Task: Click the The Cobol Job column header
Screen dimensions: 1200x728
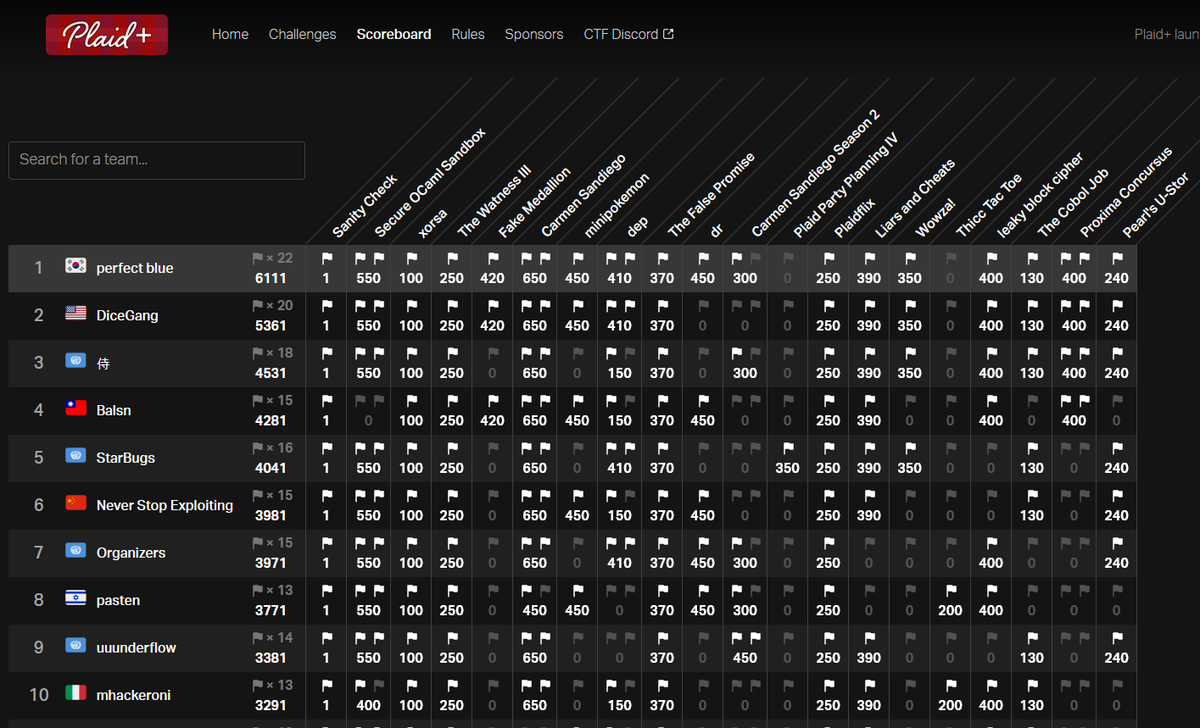Action: [x=1074, y=203]
